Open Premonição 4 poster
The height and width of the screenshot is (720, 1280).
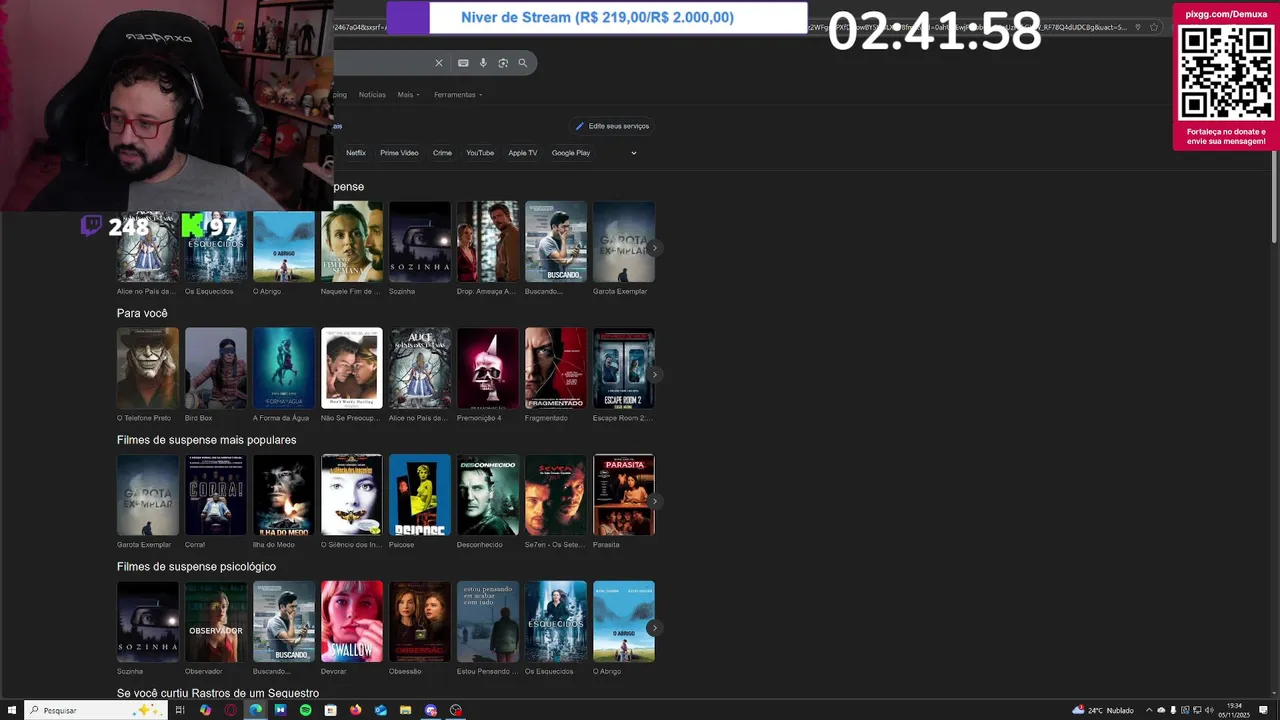(488, 368)
